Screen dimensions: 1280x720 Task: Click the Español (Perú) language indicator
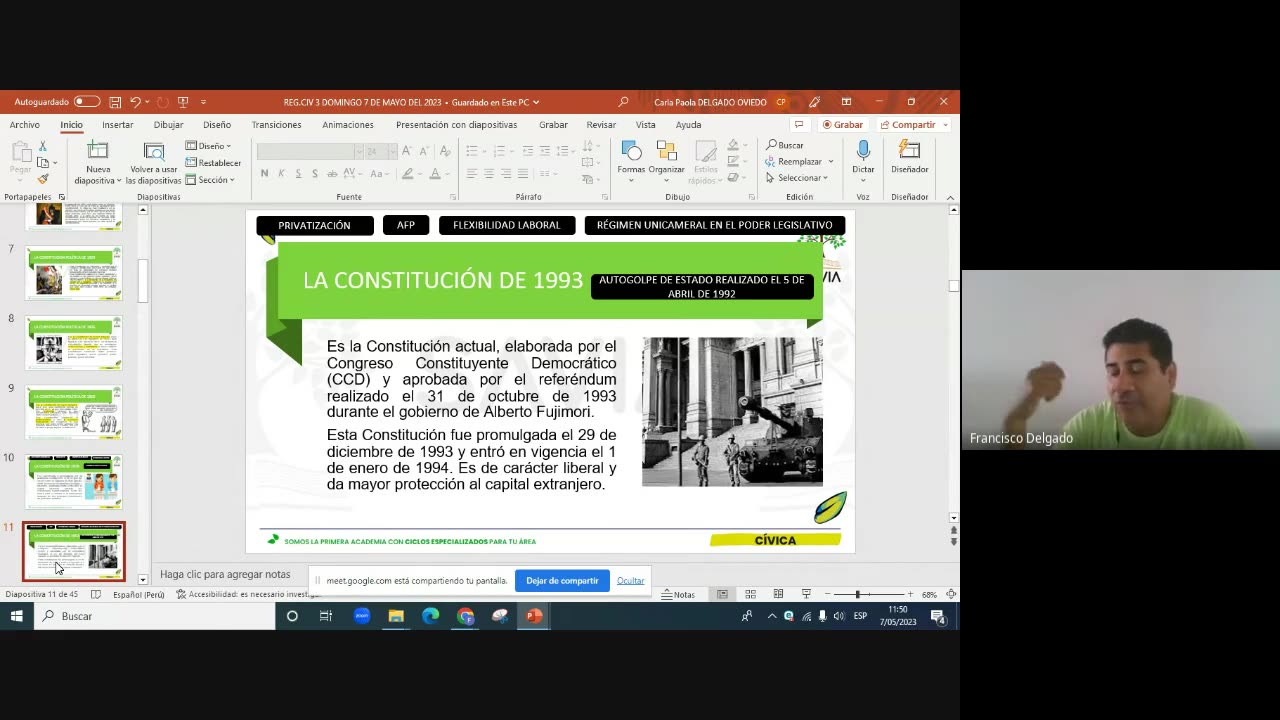(138, 594)
